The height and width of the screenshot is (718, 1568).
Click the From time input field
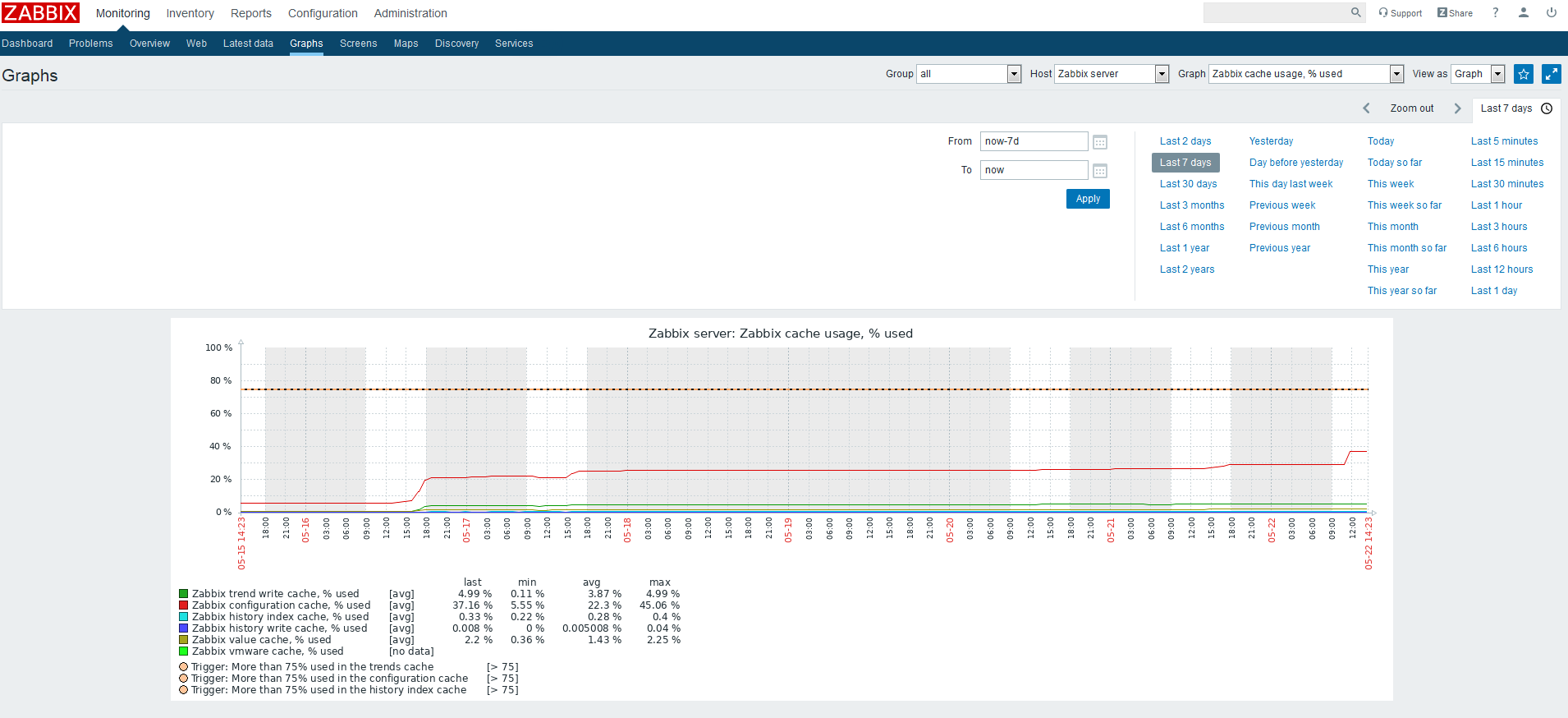point(1033,141)
